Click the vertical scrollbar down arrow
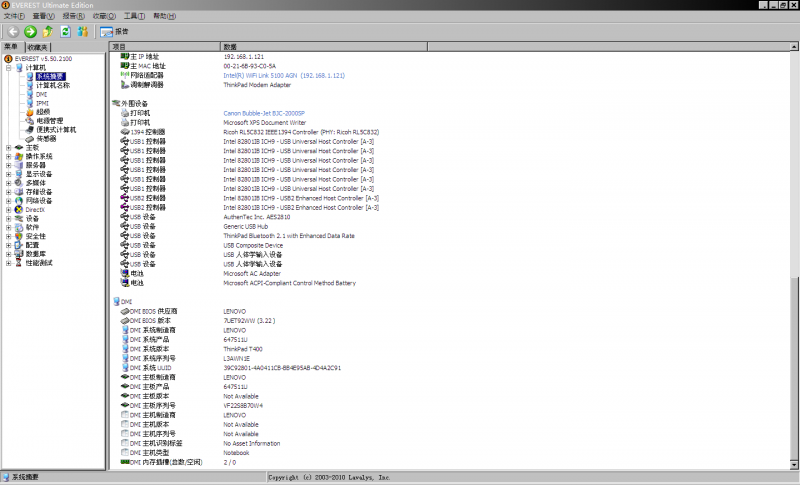800x485 pixels. click(x=794, y=465)
